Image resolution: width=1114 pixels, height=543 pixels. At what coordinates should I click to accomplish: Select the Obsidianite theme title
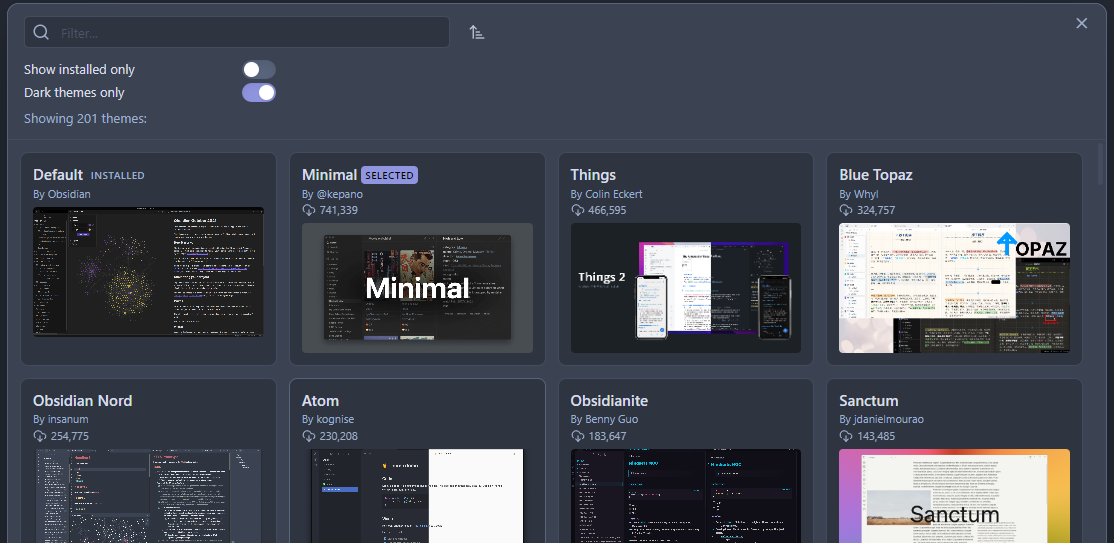coord(609,401)
